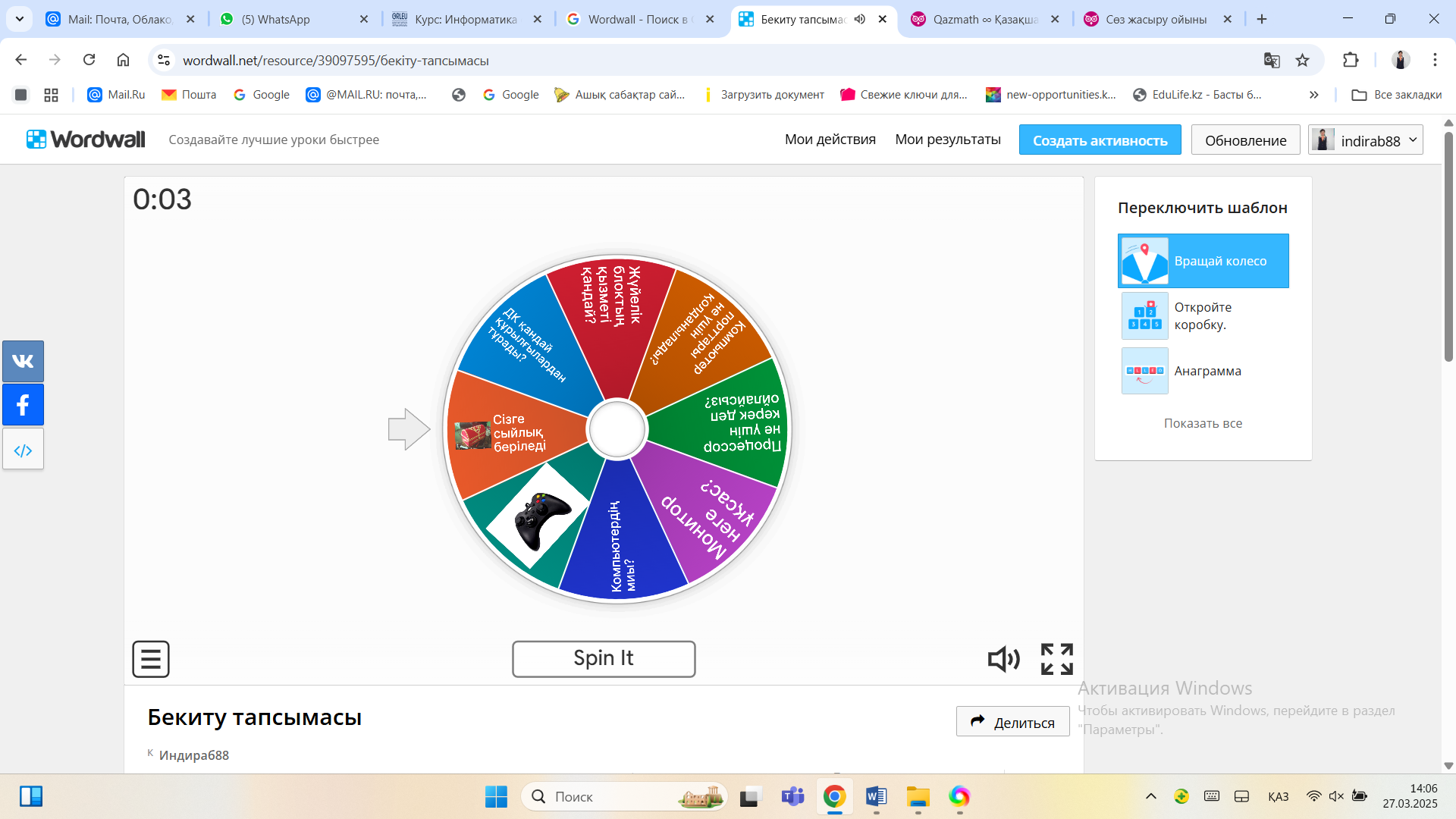Open clock and date 14:06
The height and width of the screenshot is (819, 1456).
click(x=1409, y=796)
